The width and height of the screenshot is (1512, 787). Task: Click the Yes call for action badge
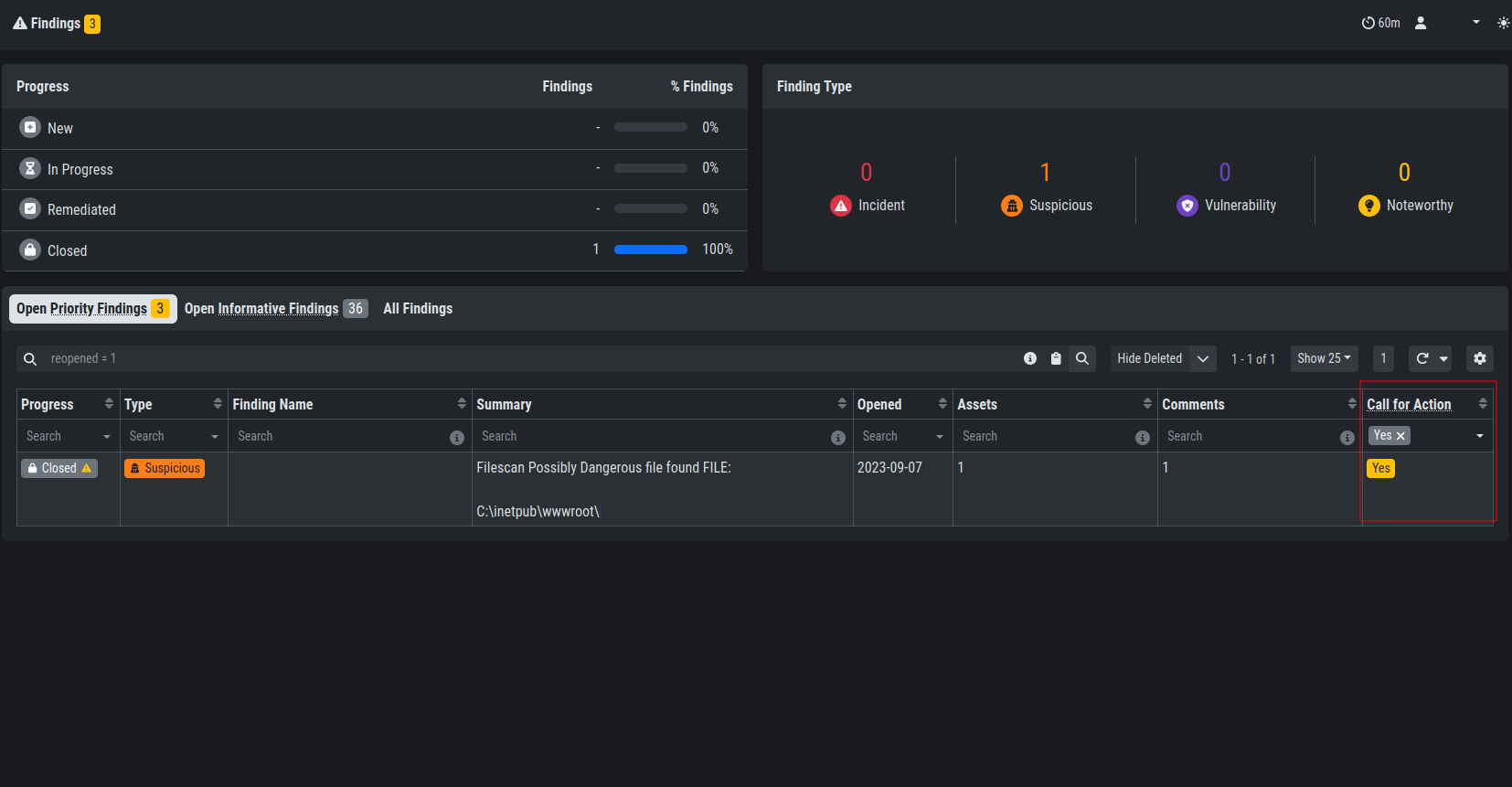coord(1380,468)
